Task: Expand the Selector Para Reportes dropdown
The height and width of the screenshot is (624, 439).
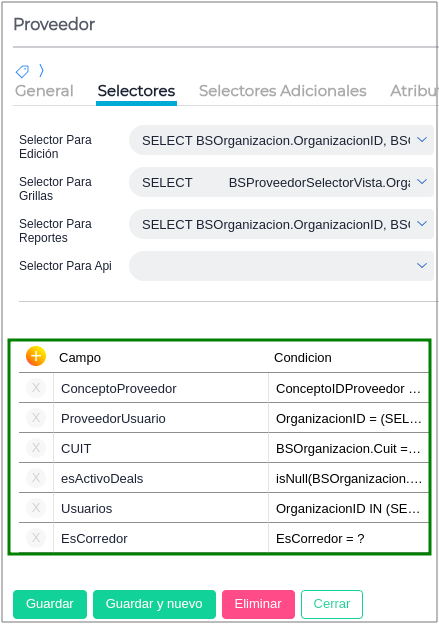Action: [422, 224]
